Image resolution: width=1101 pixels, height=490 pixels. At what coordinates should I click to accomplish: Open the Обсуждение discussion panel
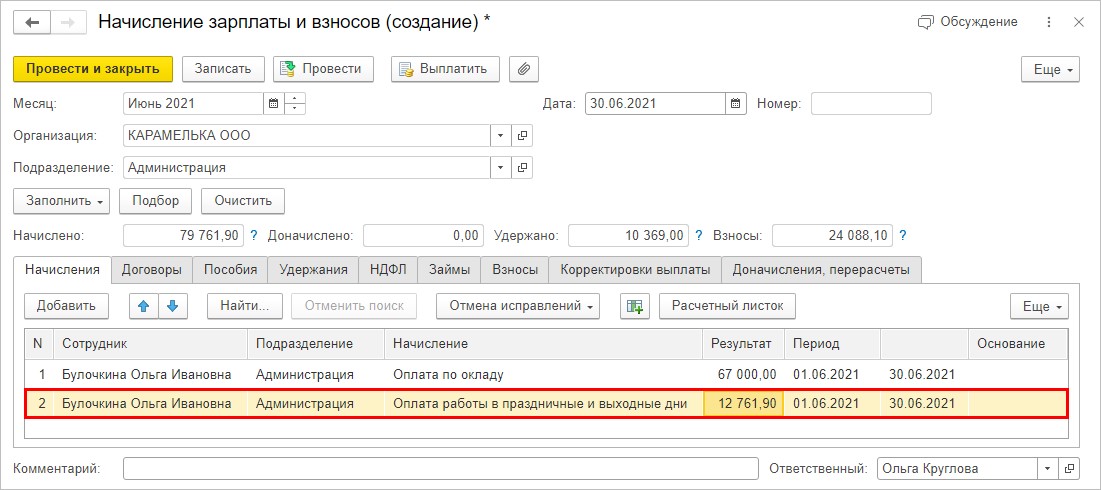pyautogui.click(x=967, y=22)
